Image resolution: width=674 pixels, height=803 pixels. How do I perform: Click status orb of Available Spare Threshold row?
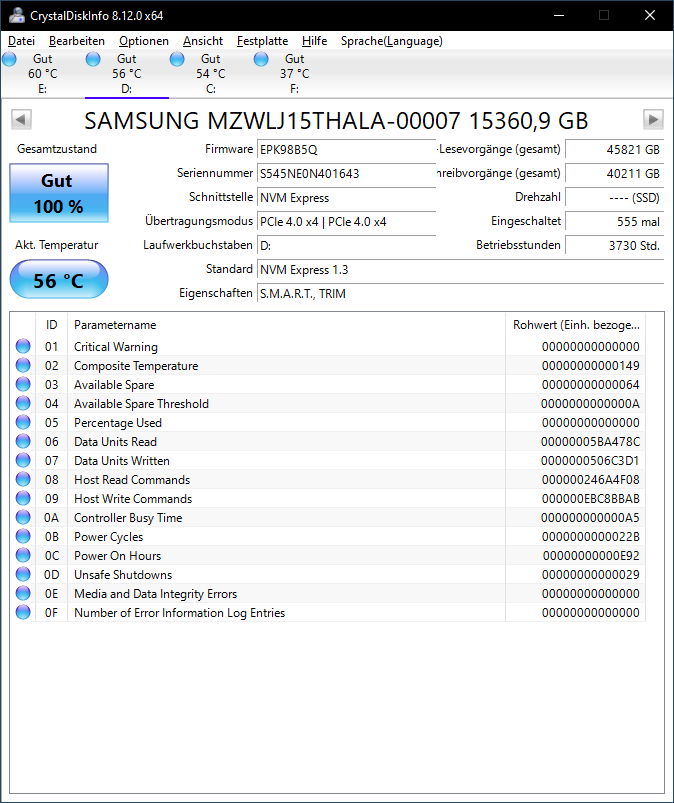(23, 403)
